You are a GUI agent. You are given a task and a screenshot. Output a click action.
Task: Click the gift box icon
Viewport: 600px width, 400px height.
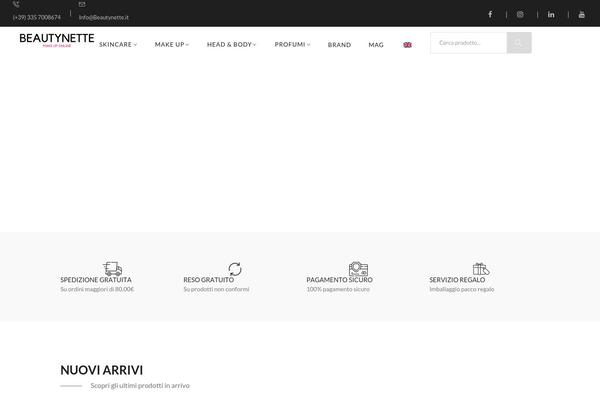[x=481, y=269]
